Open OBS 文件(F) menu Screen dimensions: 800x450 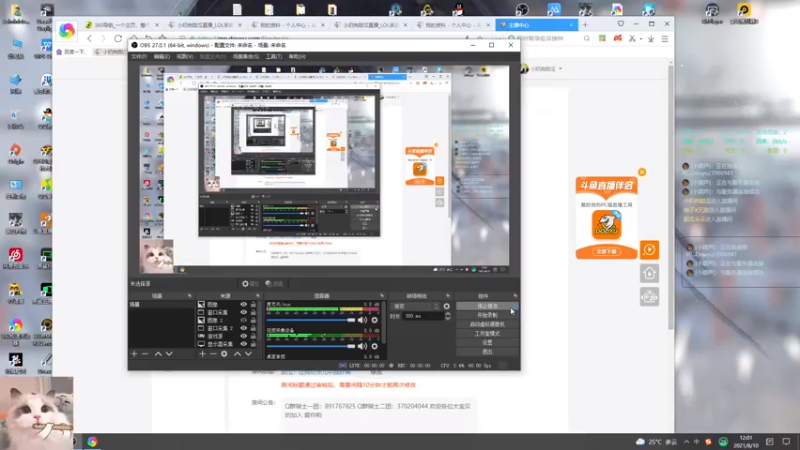tap(139, 57)
